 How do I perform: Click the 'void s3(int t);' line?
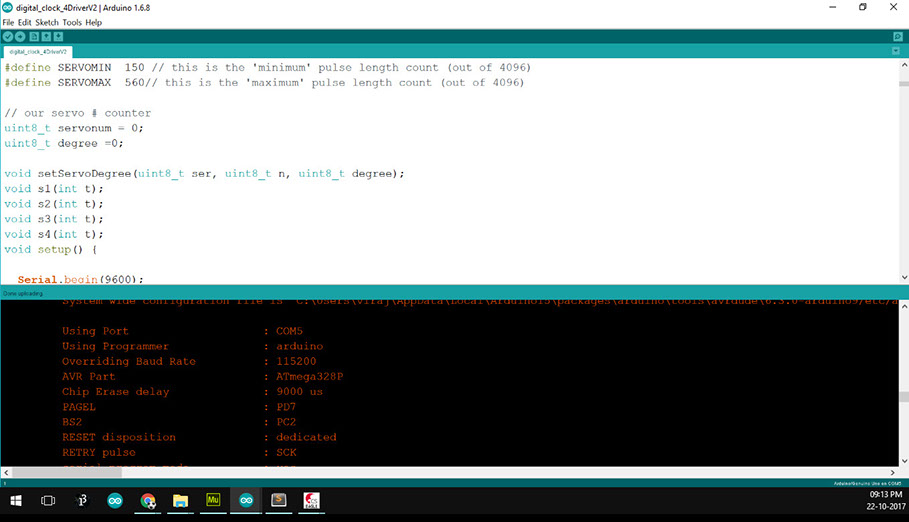(x=54, y=219)
